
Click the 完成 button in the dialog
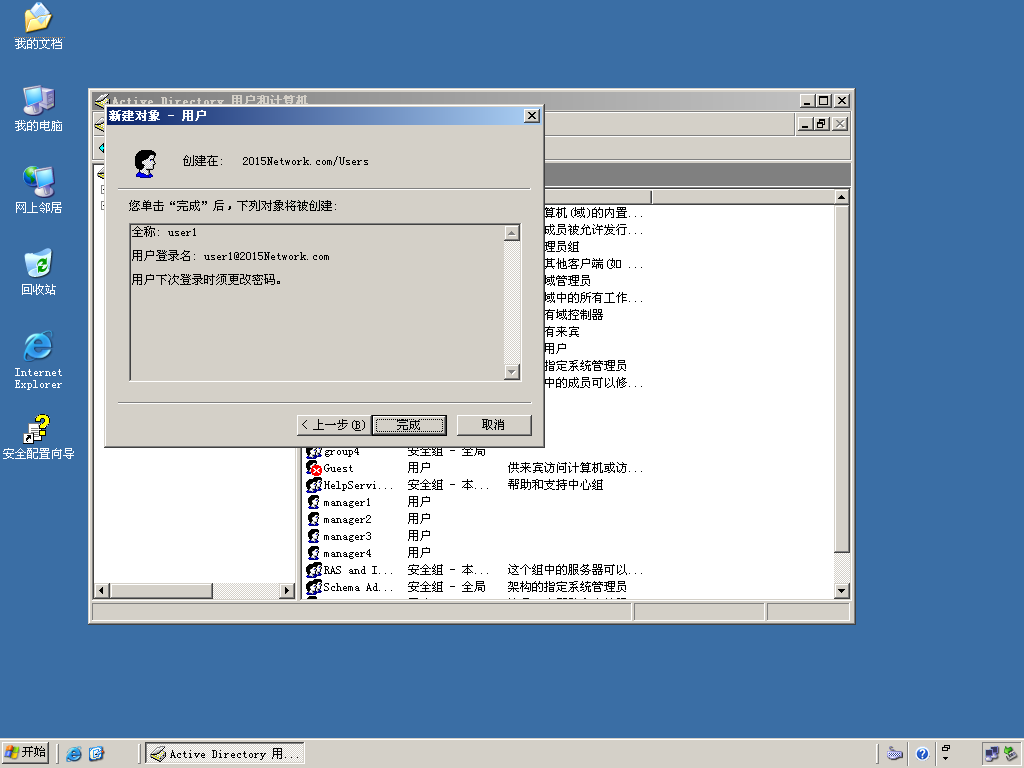[x=409, y=425]
